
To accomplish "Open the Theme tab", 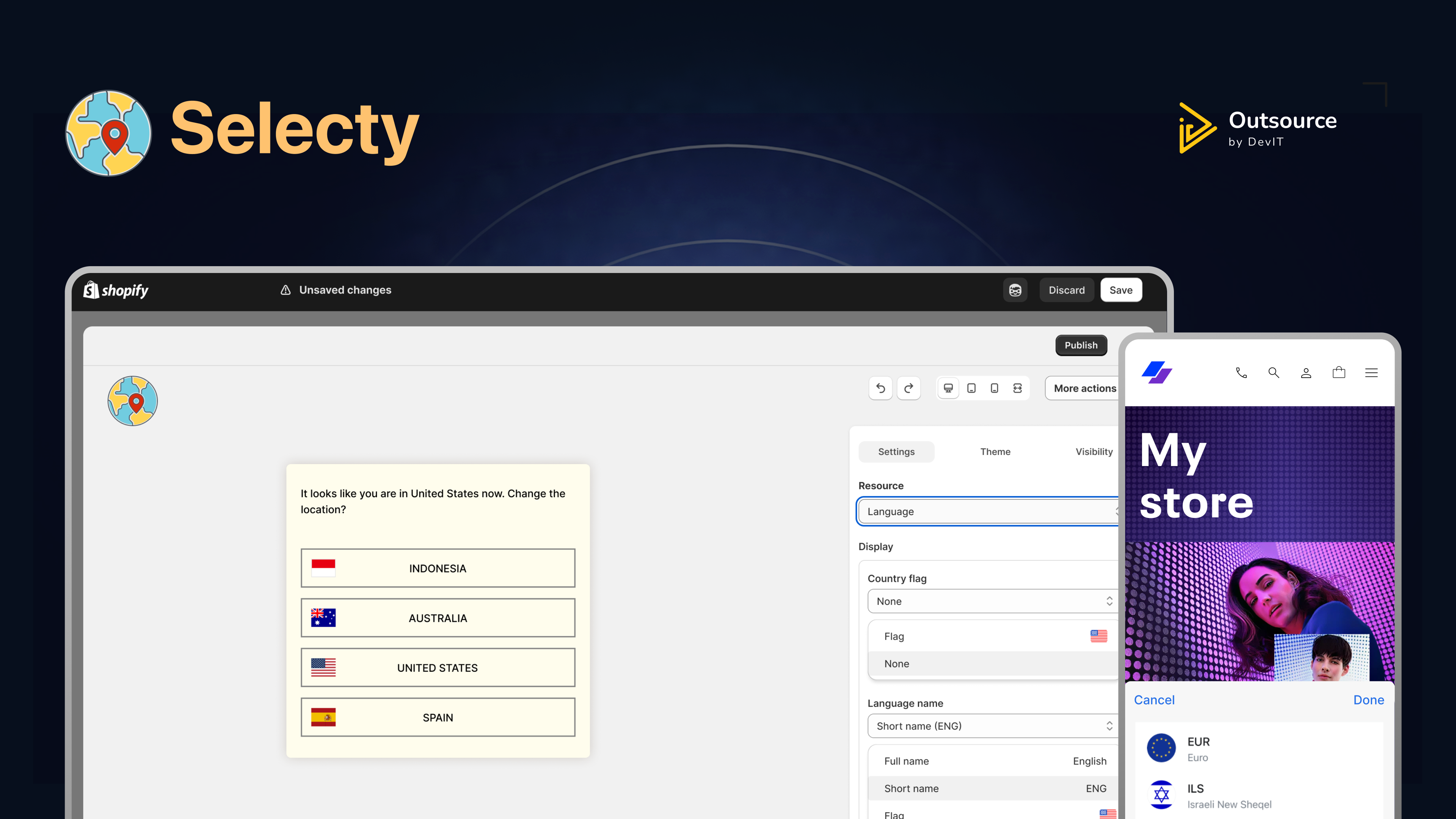I will coord(995,452).
